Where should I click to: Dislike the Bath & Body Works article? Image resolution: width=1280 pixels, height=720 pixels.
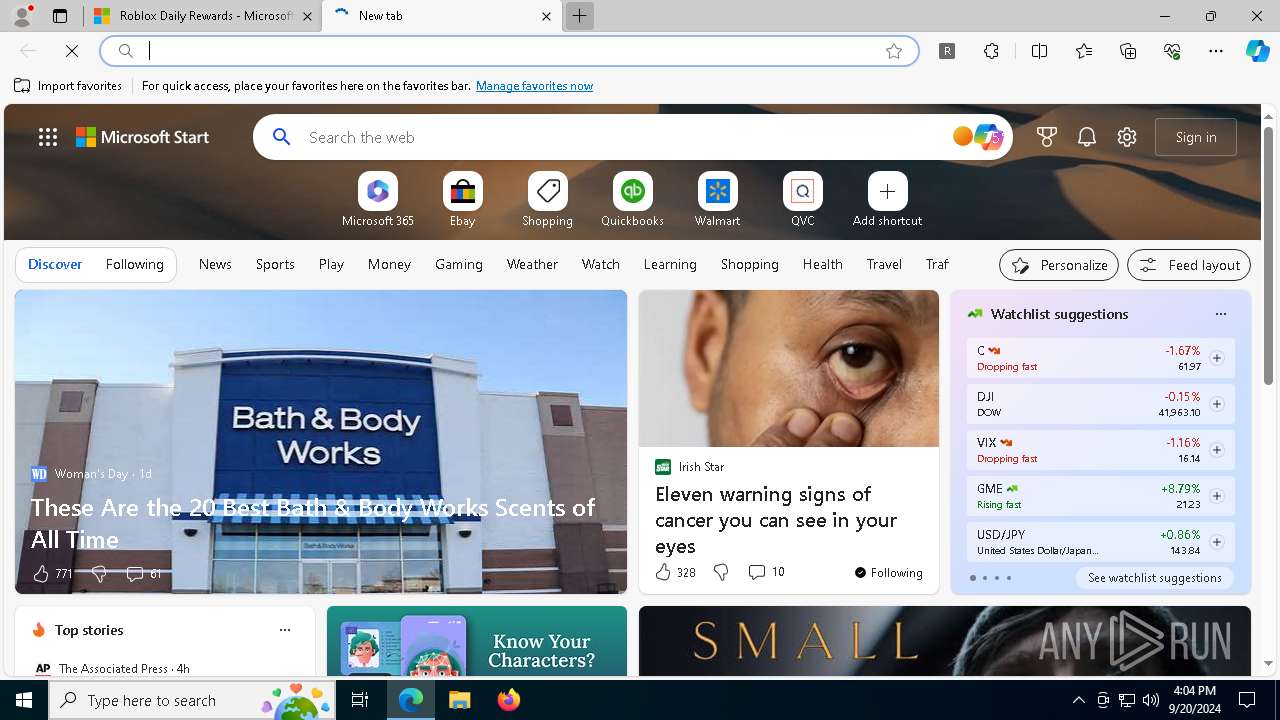point(99,573)
